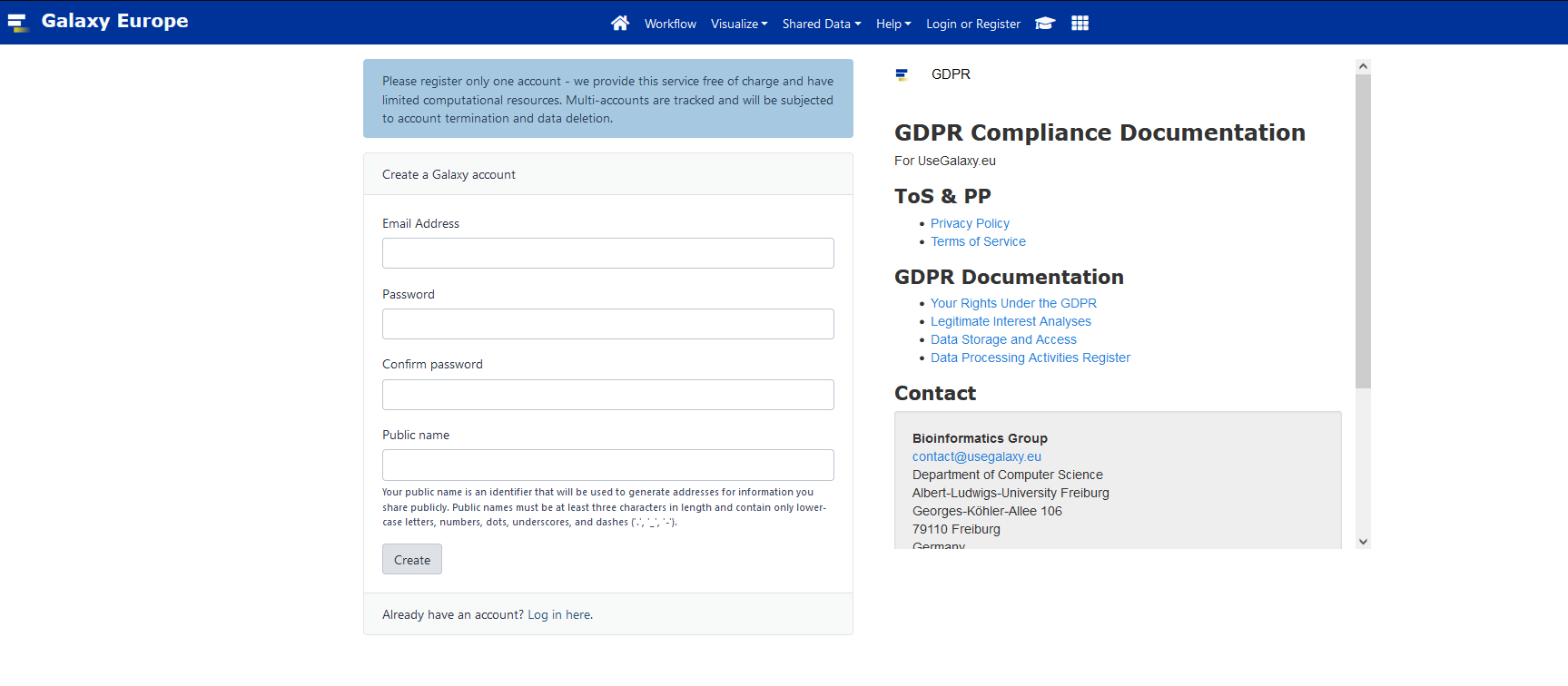The image size is (1568, 686).
Task: Go to the home page icon
Action: [x=620, y=23]
